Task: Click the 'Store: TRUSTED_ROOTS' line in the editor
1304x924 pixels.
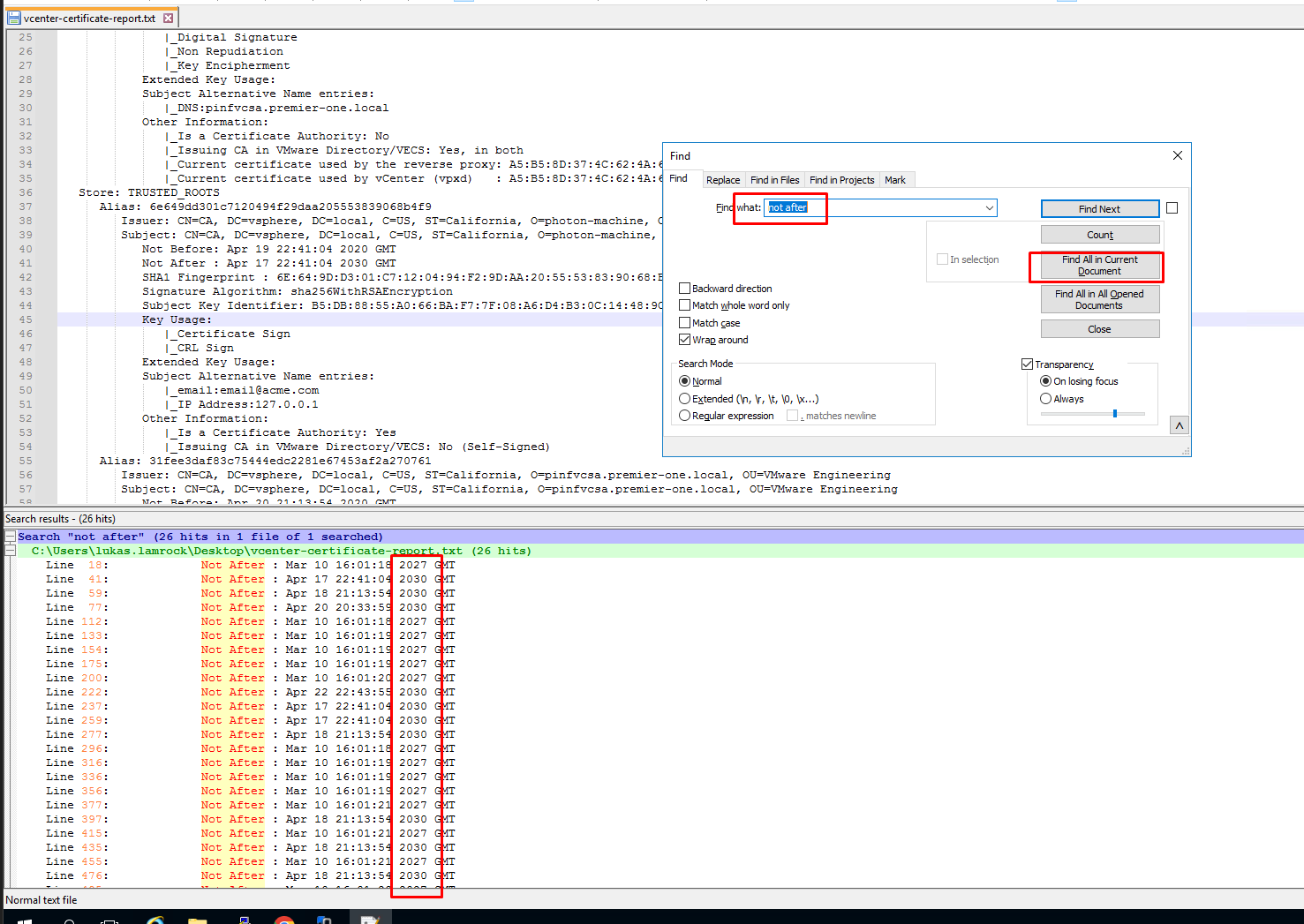Action: tap(149, 192)
